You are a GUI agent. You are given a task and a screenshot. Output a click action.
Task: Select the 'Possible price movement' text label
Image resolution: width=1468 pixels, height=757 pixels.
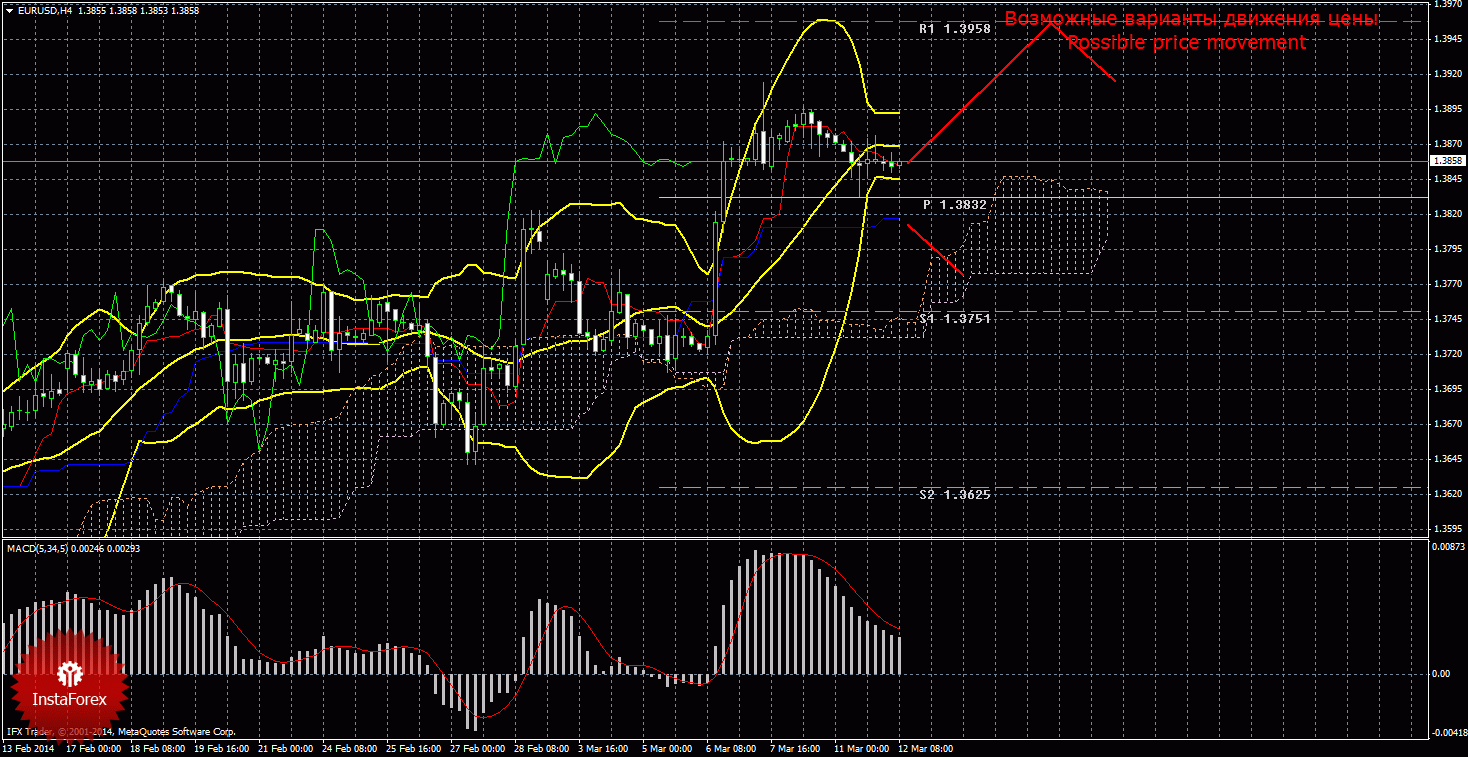pos(1186,43)
